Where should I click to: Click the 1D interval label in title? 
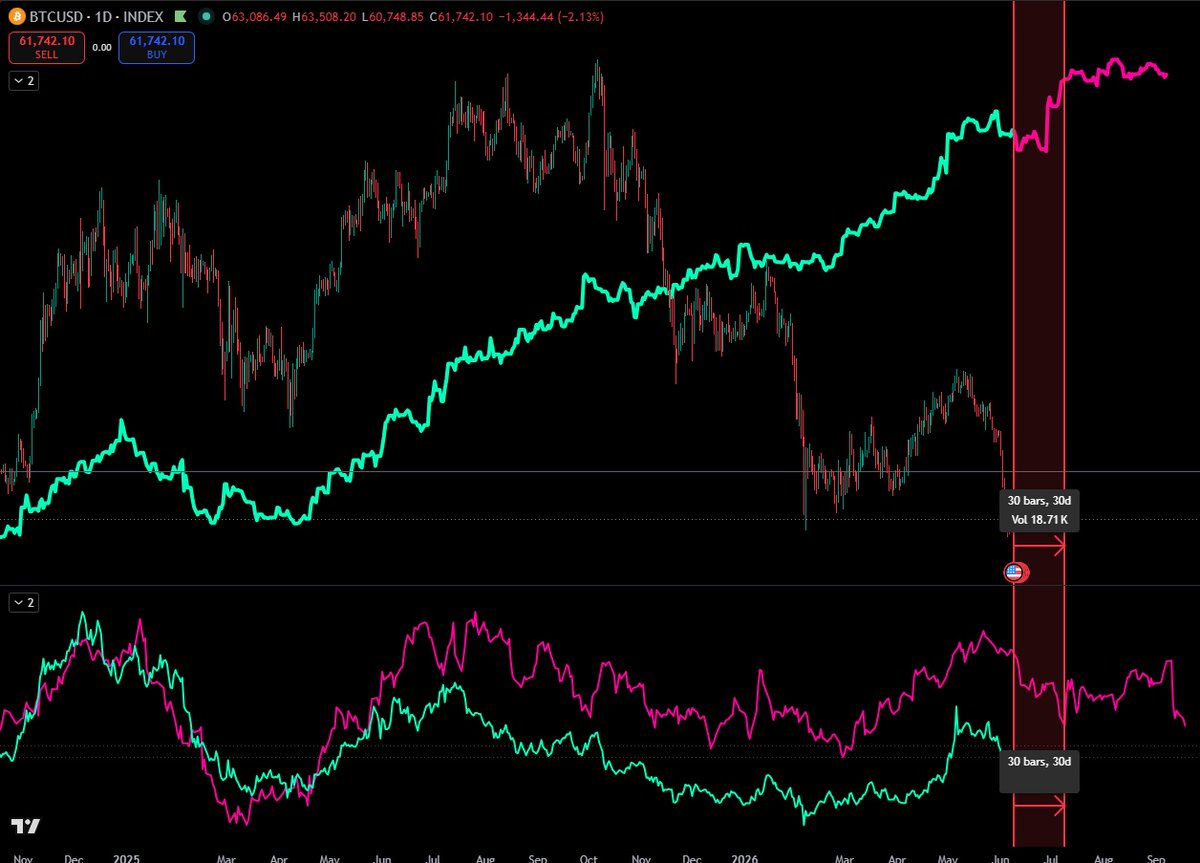pyautogui.click(x=102, y=17)
